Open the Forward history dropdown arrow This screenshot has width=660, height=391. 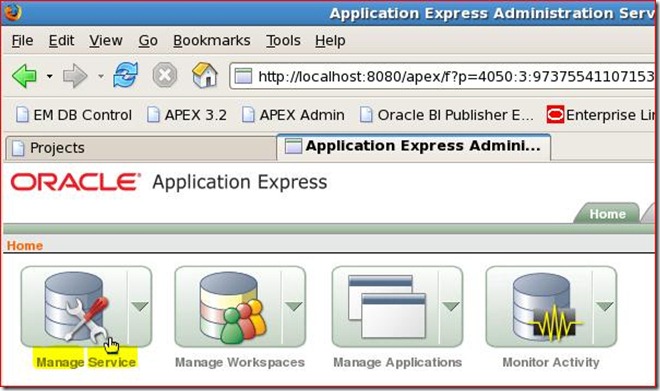coord(101,77)
